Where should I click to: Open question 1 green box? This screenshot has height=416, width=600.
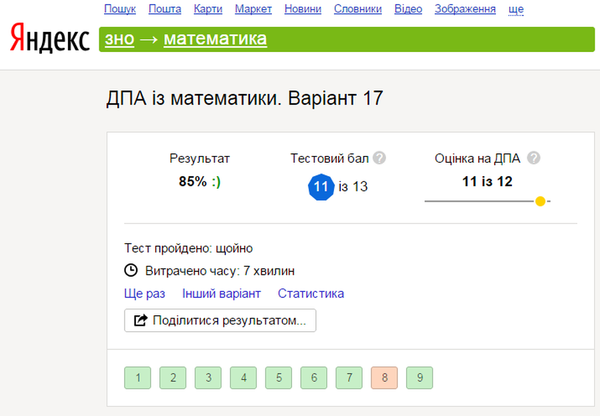(x=137, y=378)
